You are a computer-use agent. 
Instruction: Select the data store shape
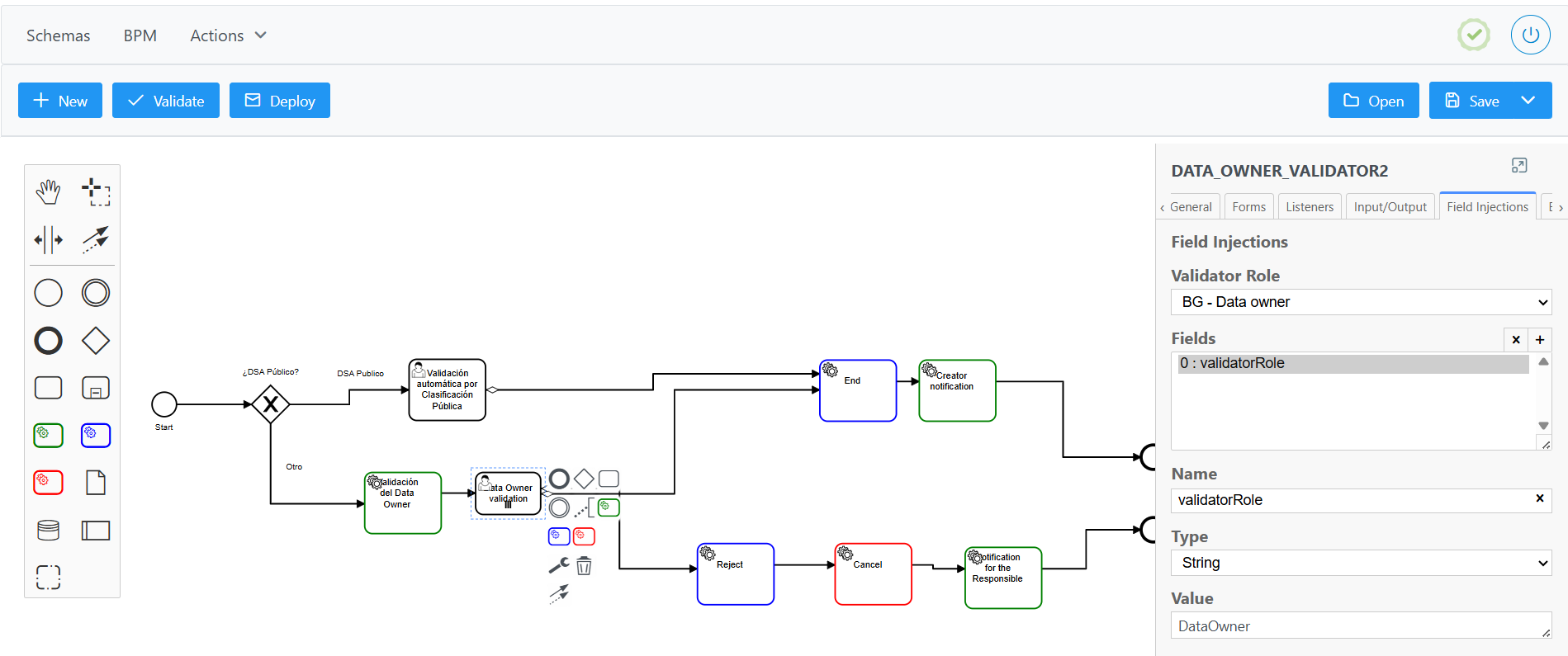tap(49, 530)
